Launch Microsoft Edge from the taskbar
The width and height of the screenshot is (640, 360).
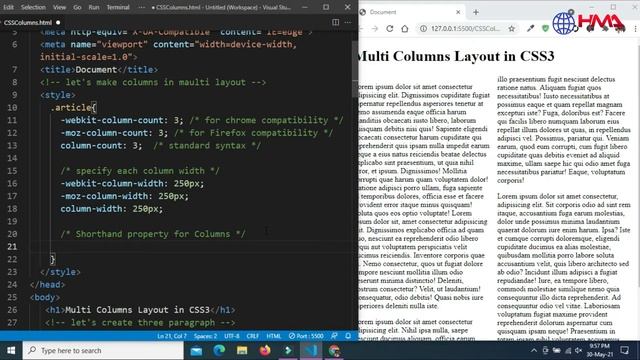click(x=219, y=351)
